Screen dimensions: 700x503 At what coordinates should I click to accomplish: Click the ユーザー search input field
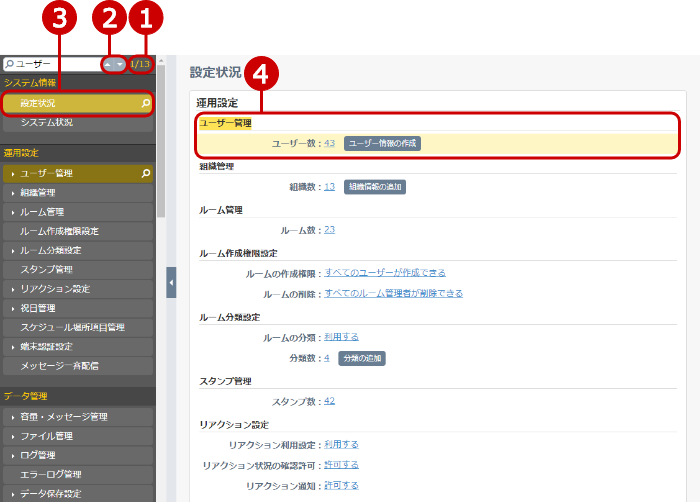pos(53,64)
